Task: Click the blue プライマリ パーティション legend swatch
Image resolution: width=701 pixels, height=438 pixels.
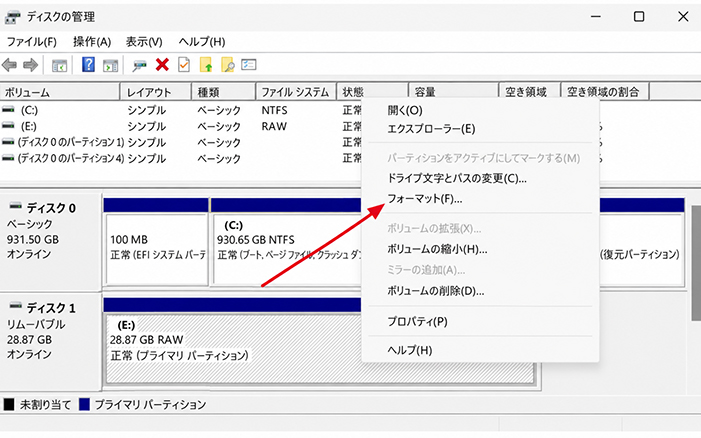Action: click(x=84, y=404)
